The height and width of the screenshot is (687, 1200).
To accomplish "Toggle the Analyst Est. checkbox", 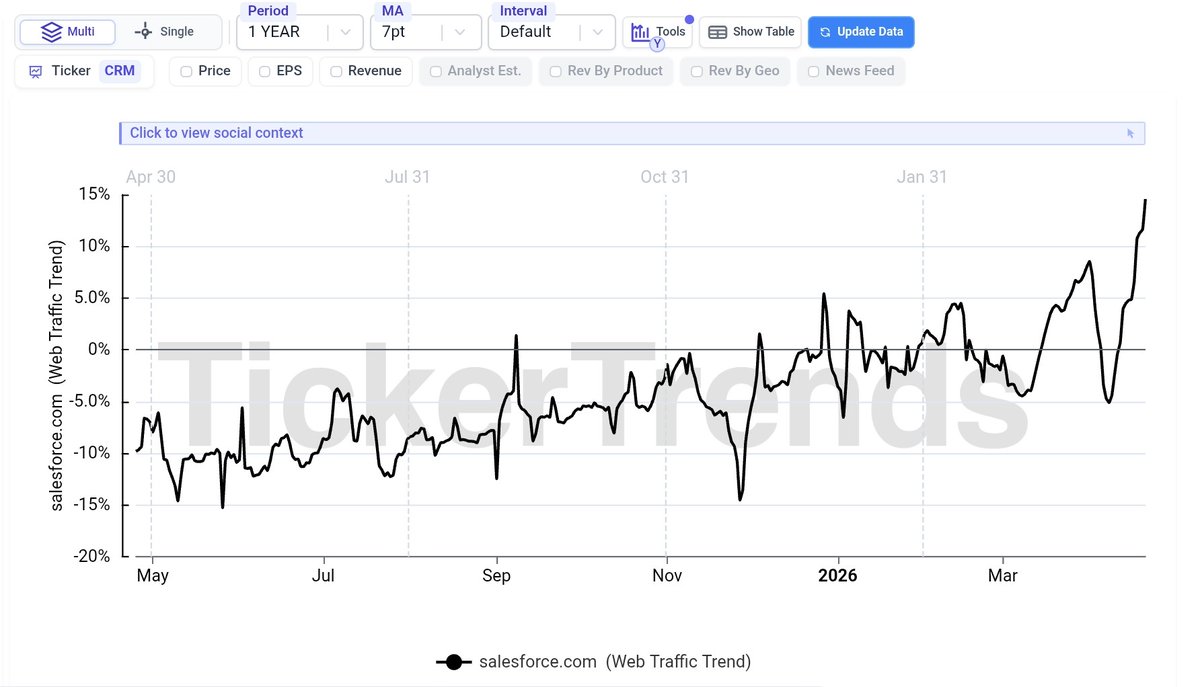I will [x=436, y=72].
